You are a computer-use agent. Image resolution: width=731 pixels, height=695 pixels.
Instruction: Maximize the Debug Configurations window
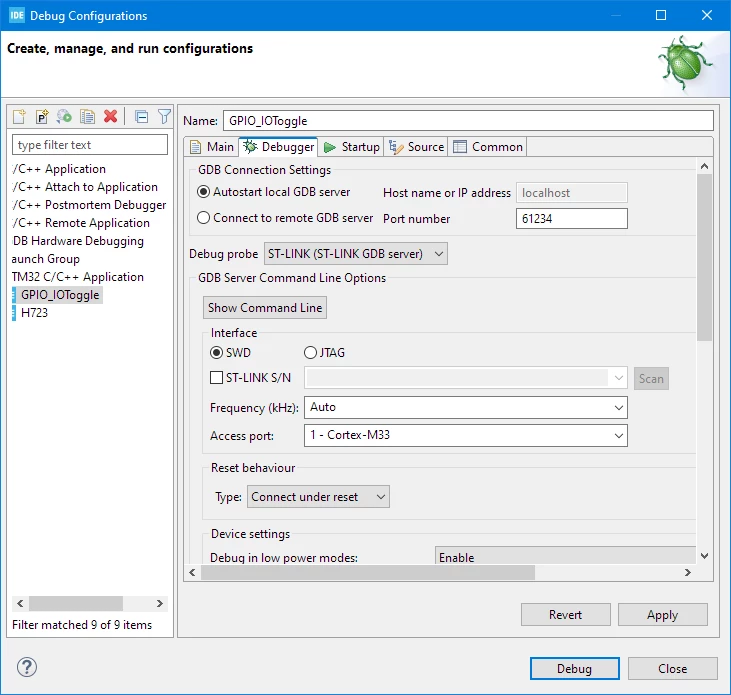click(661, 15)
